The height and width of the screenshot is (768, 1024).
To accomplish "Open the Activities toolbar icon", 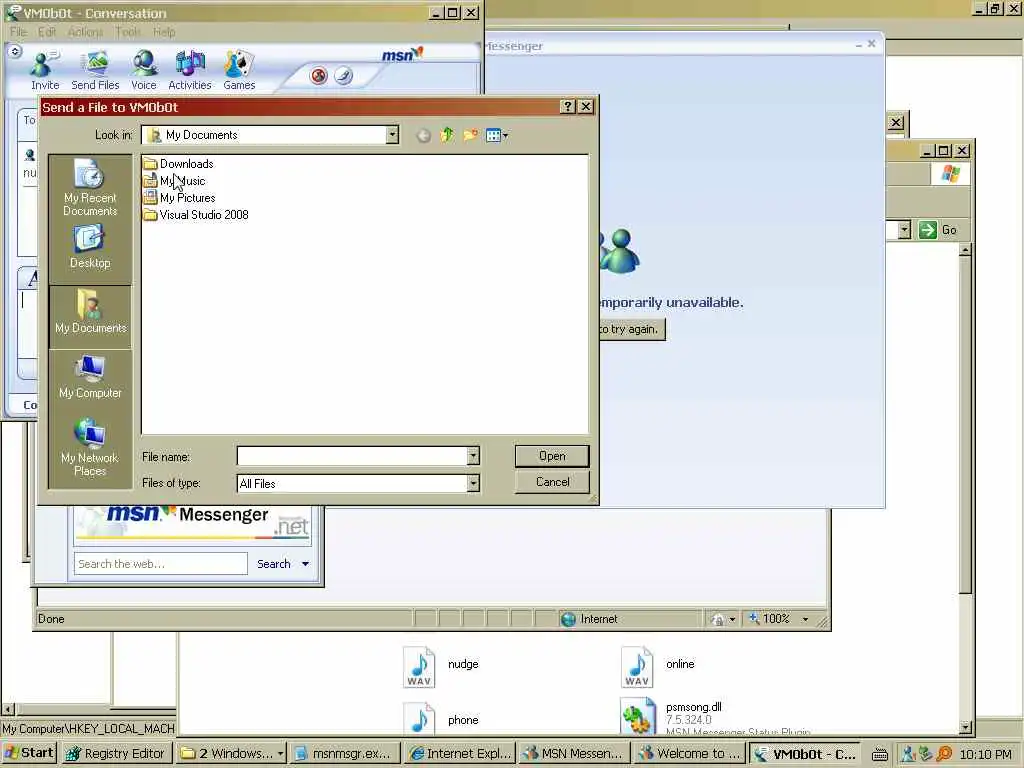I will (x=190, y=71).
